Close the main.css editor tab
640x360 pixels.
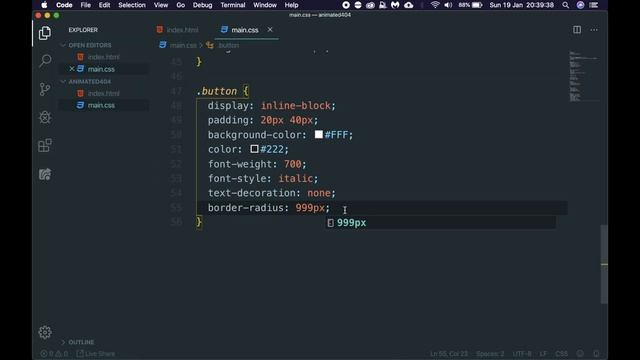pos(270,30)
